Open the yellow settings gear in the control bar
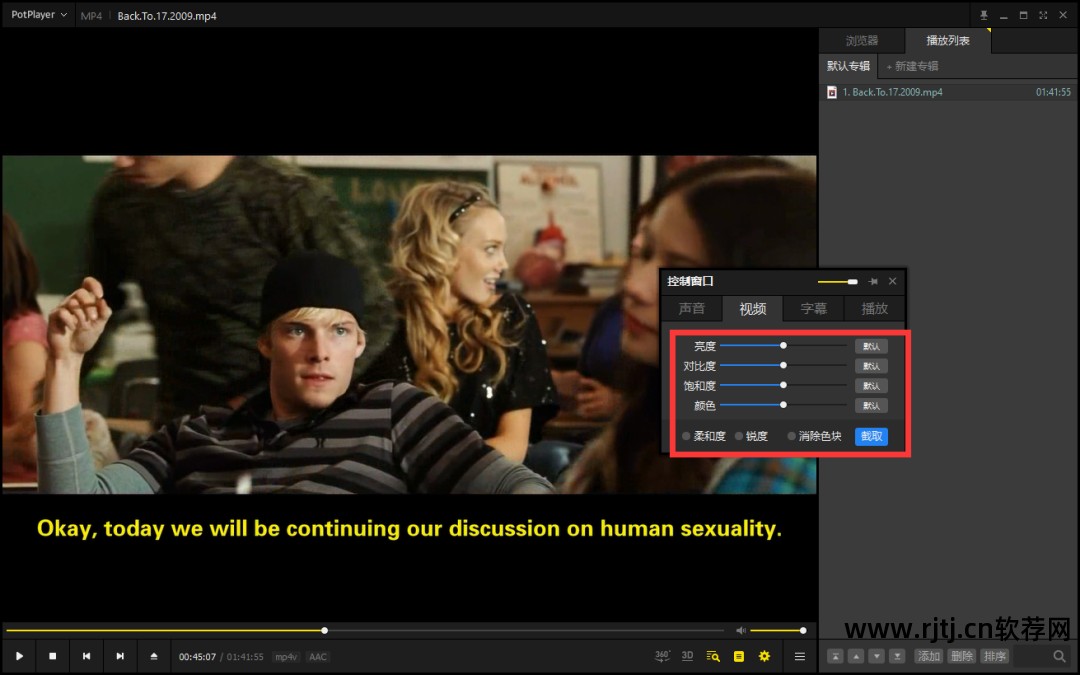The image size is (1080, 675). 765,656
